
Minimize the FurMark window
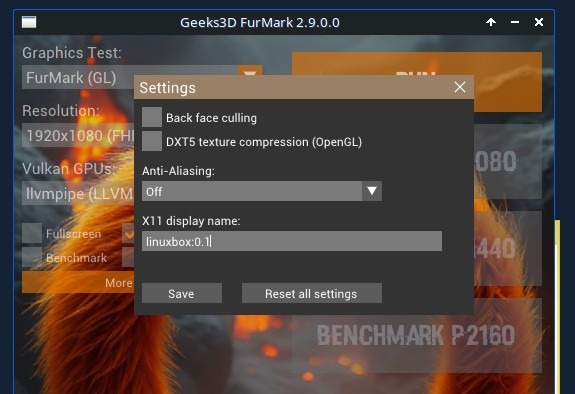[x=515, y=22]
